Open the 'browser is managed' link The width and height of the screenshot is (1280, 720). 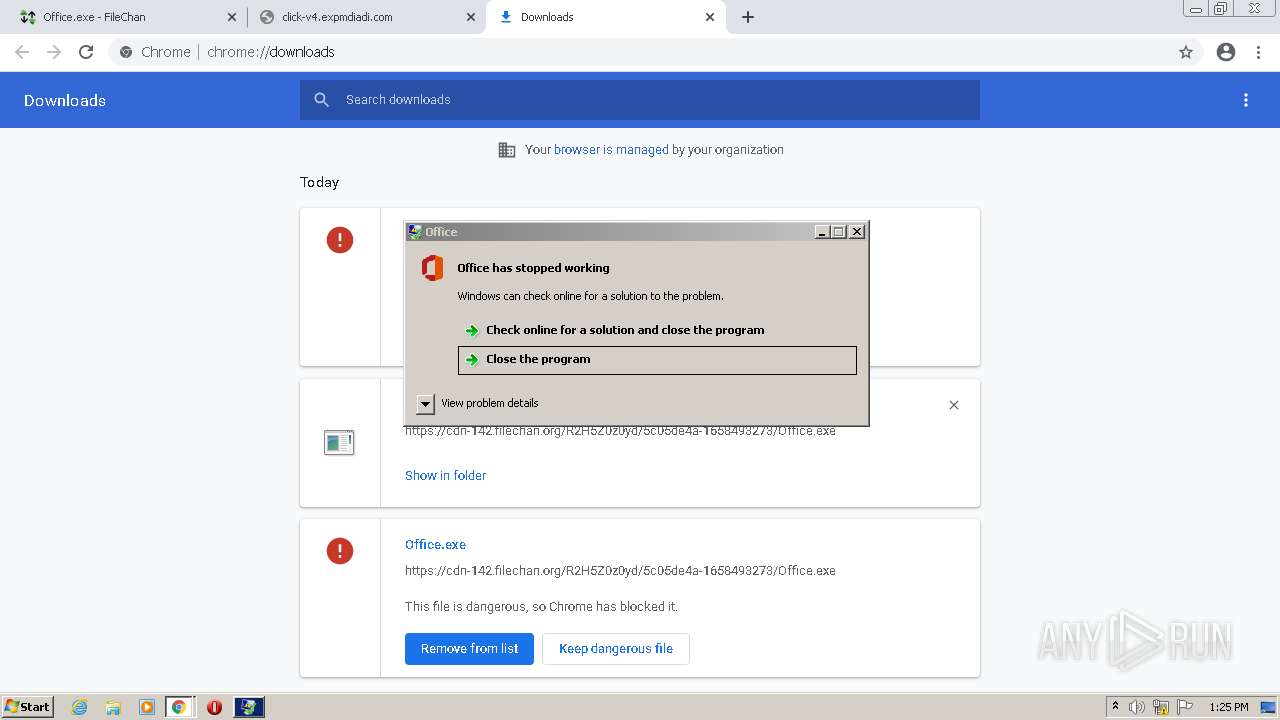611,150
